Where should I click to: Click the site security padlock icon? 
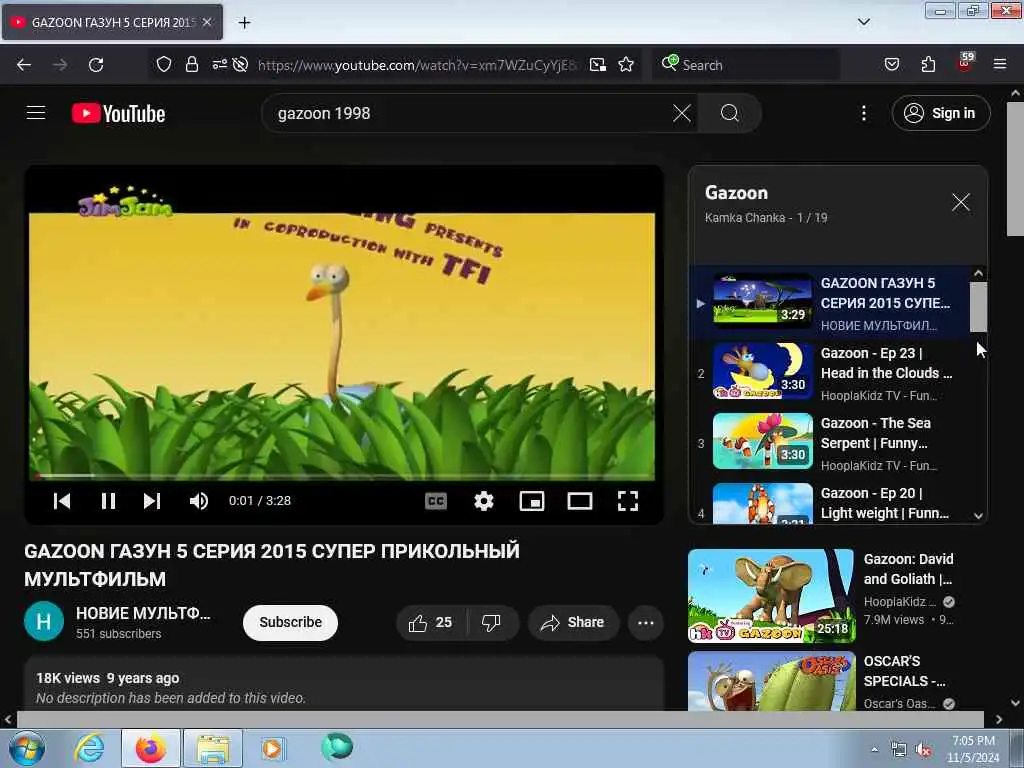[x=191, y=65]
